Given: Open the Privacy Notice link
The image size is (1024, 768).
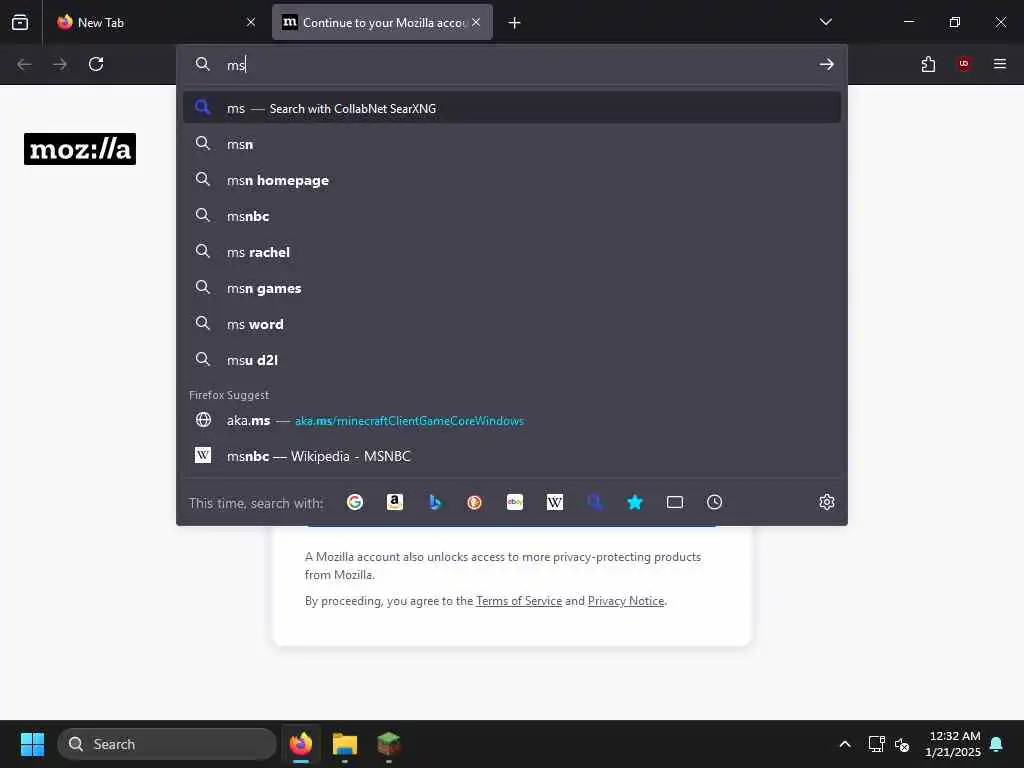Looking at the screenshot, I should [626, 601].
